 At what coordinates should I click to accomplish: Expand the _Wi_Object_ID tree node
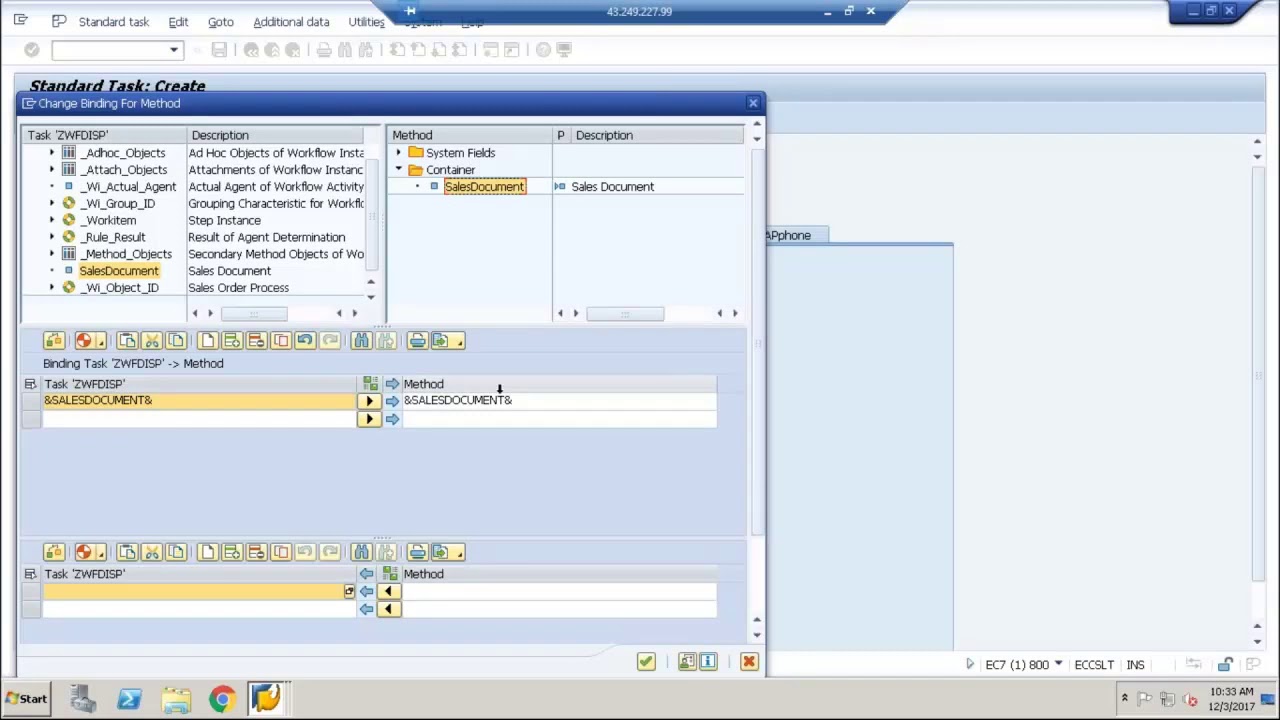click(52, 288)
